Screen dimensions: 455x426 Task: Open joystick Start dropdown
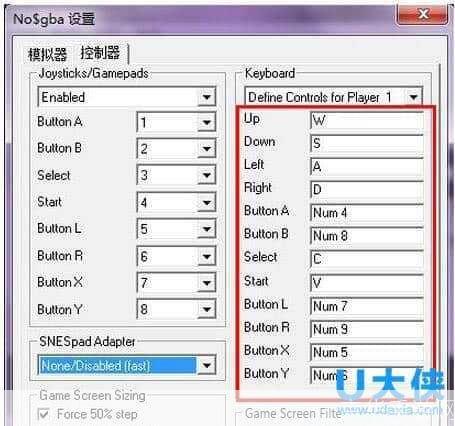coord(176,202)
